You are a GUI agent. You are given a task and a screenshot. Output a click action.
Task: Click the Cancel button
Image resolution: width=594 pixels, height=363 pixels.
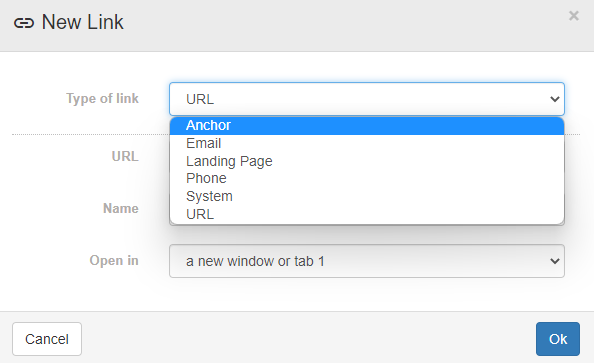click(x=47, y=339)
